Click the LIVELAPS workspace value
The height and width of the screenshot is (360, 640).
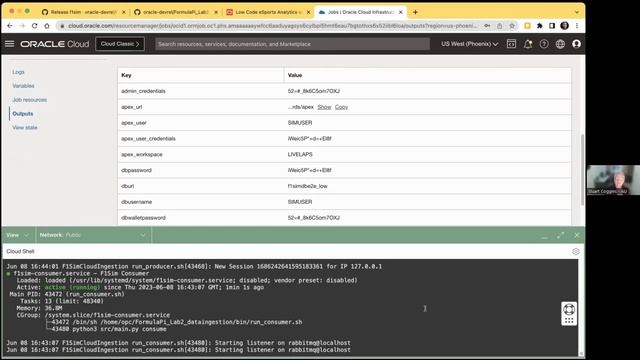click(x=300, y=154)
